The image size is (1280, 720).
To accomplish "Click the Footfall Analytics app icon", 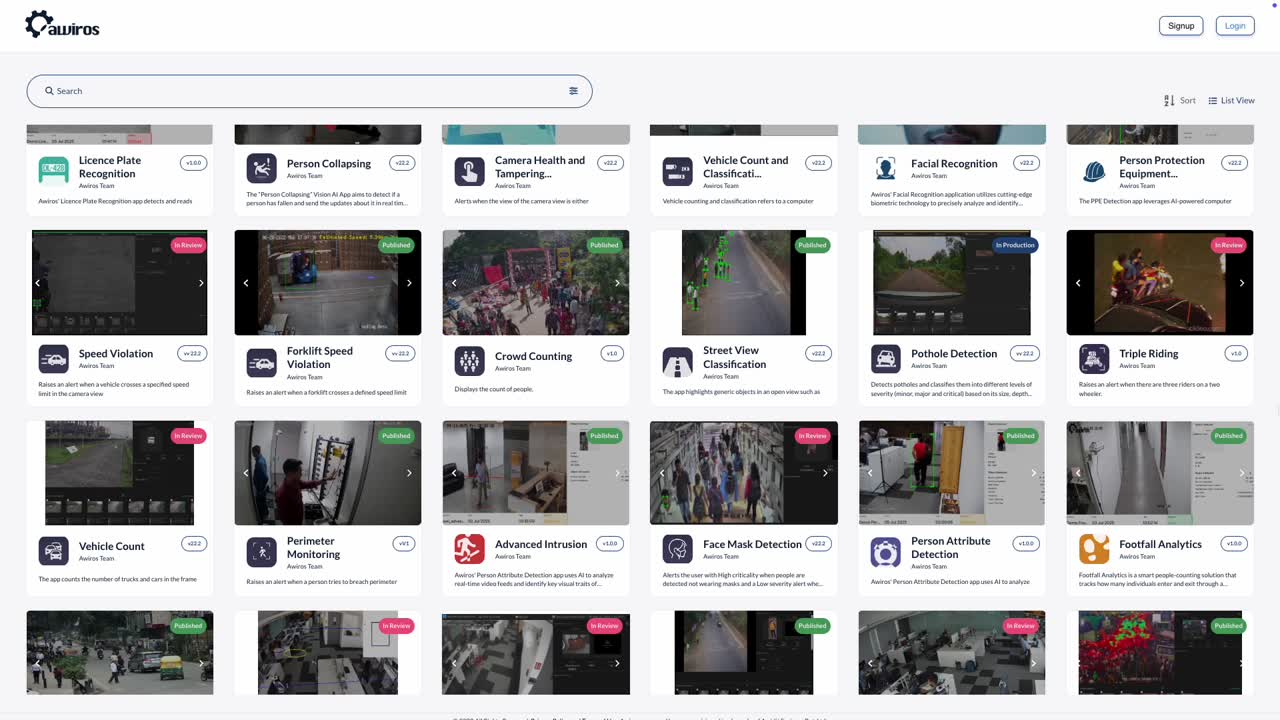I will [1094, 549].
